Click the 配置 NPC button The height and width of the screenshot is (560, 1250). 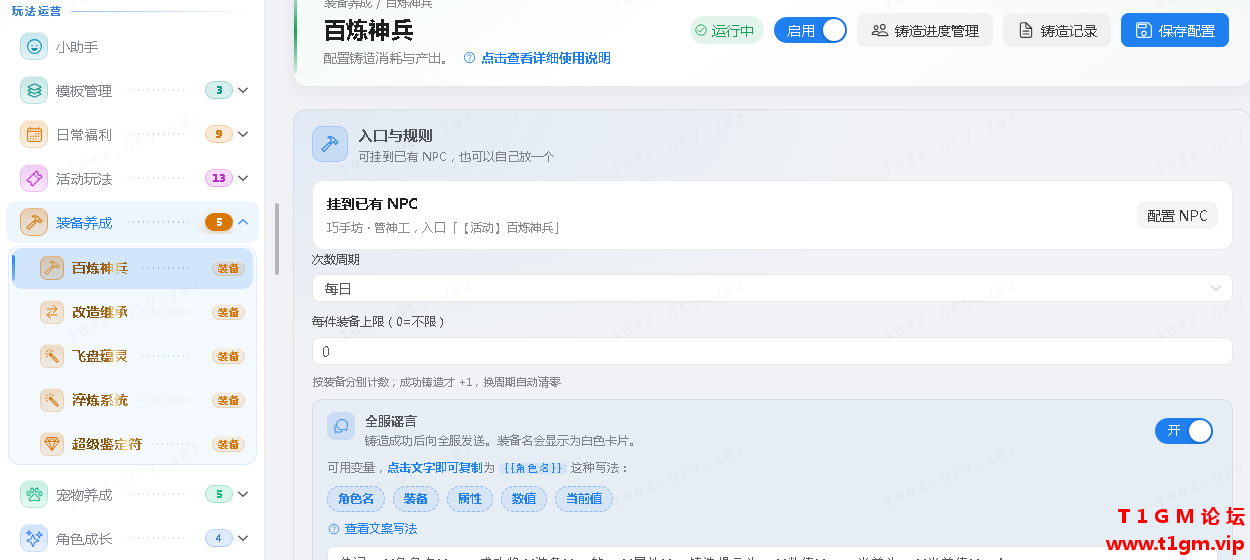click(x=1177, y=215)
